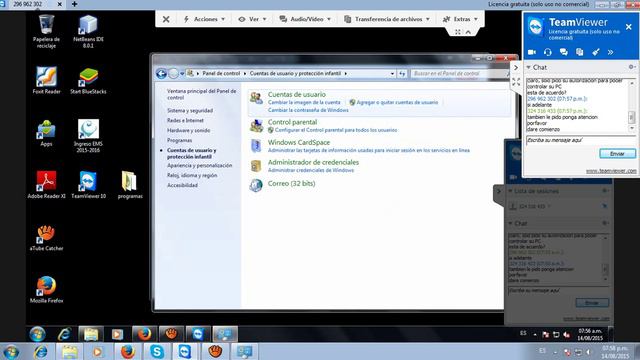Open the Papelera de reciclaje desktop icon
Screen dimensions: 640x360
click(46, 31)
